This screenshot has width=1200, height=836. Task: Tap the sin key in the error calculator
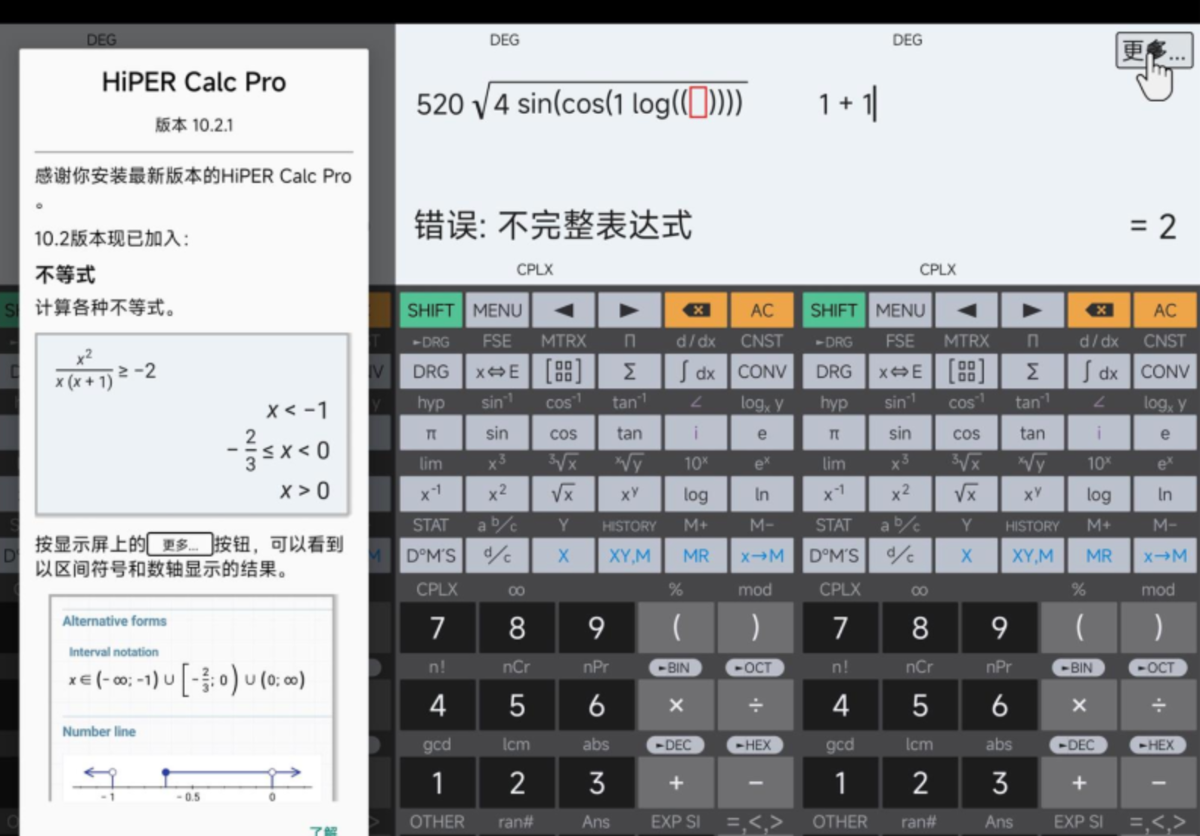tap(497, 433)
